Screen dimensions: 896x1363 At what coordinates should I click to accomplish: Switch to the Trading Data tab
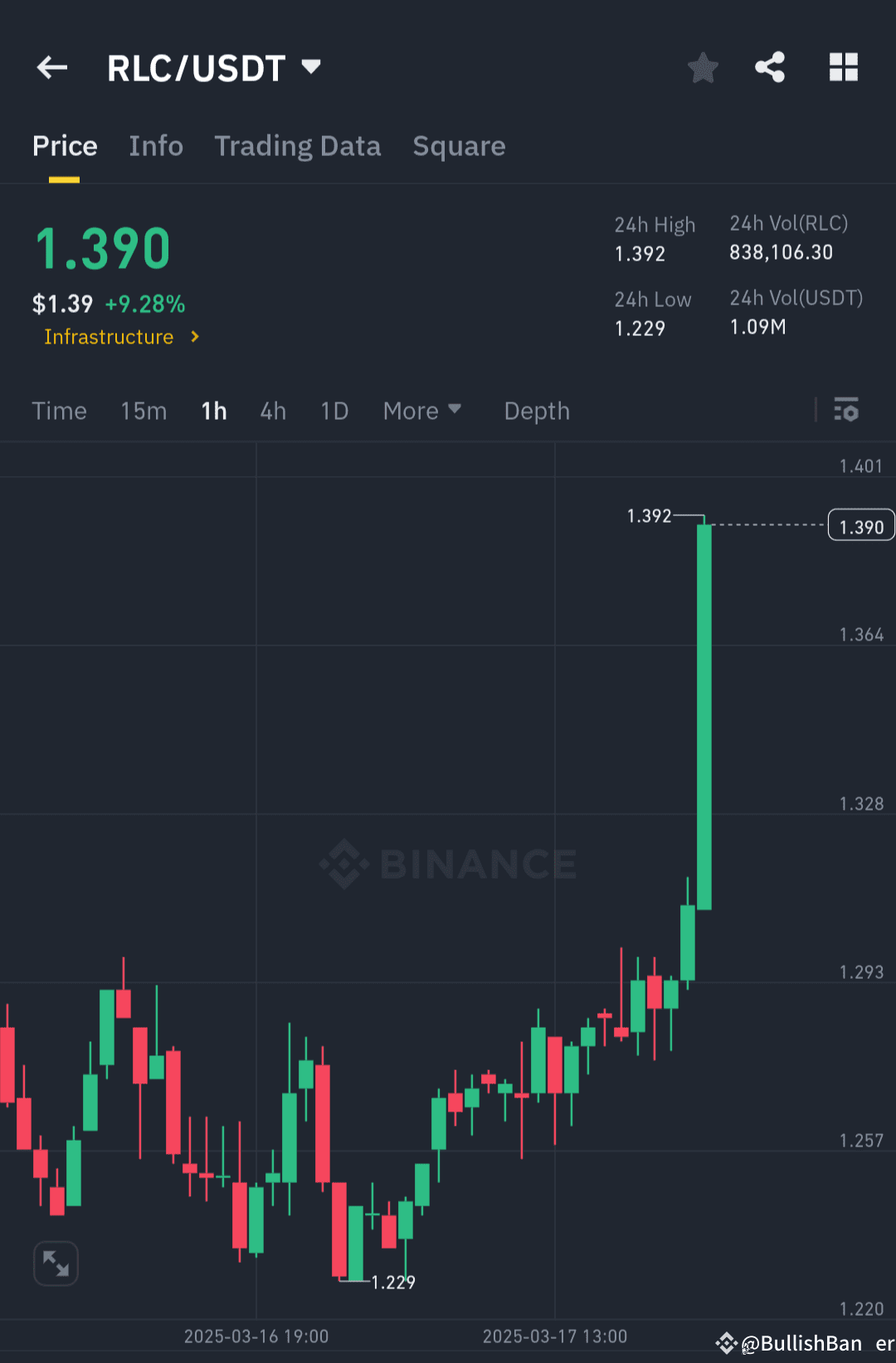tap(297, 146)
